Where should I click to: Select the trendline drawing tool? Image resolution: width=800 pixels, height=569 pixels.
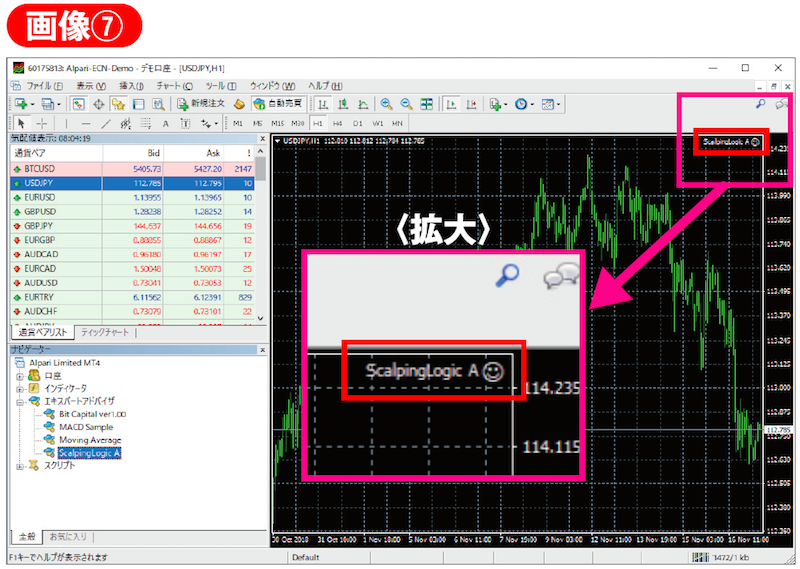[x=106, y=123]
